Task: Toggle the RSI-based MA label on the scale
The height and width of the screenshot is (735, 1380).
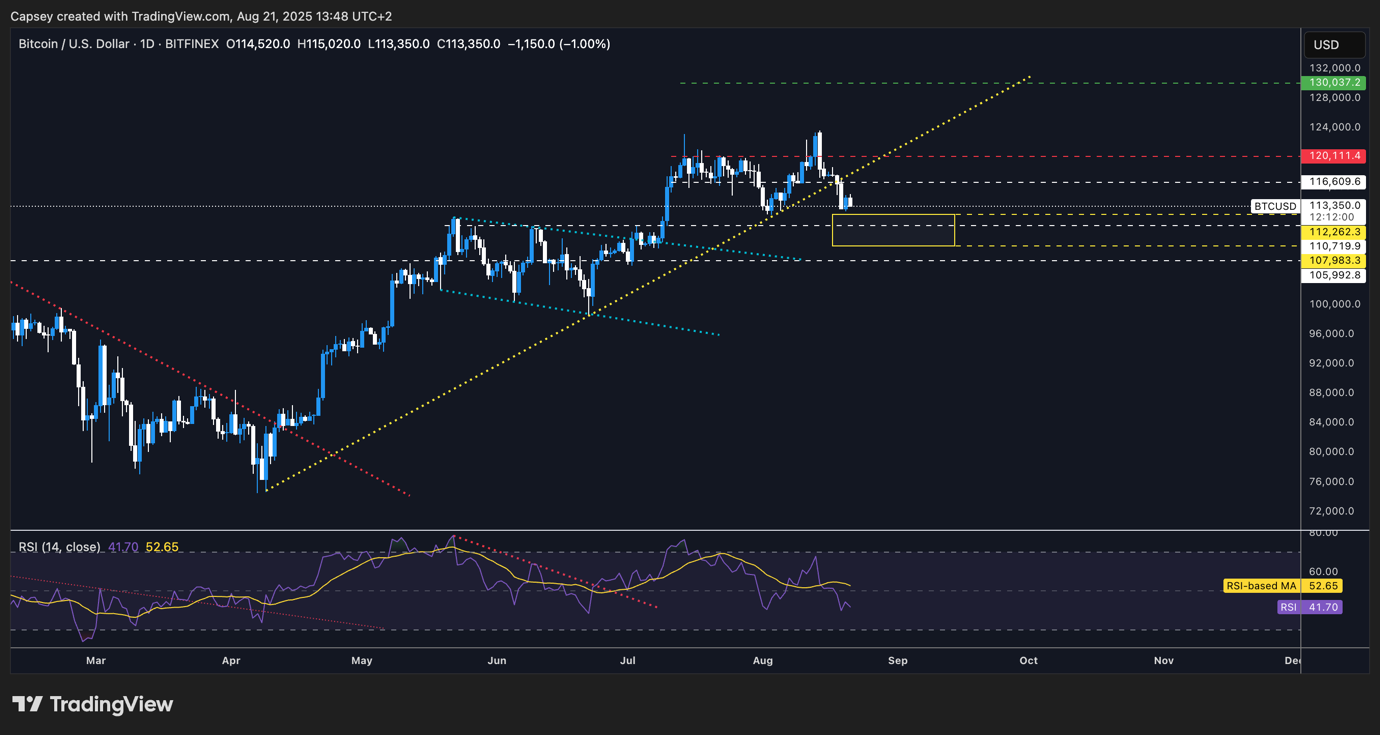Action: [x=1262, y=586]
